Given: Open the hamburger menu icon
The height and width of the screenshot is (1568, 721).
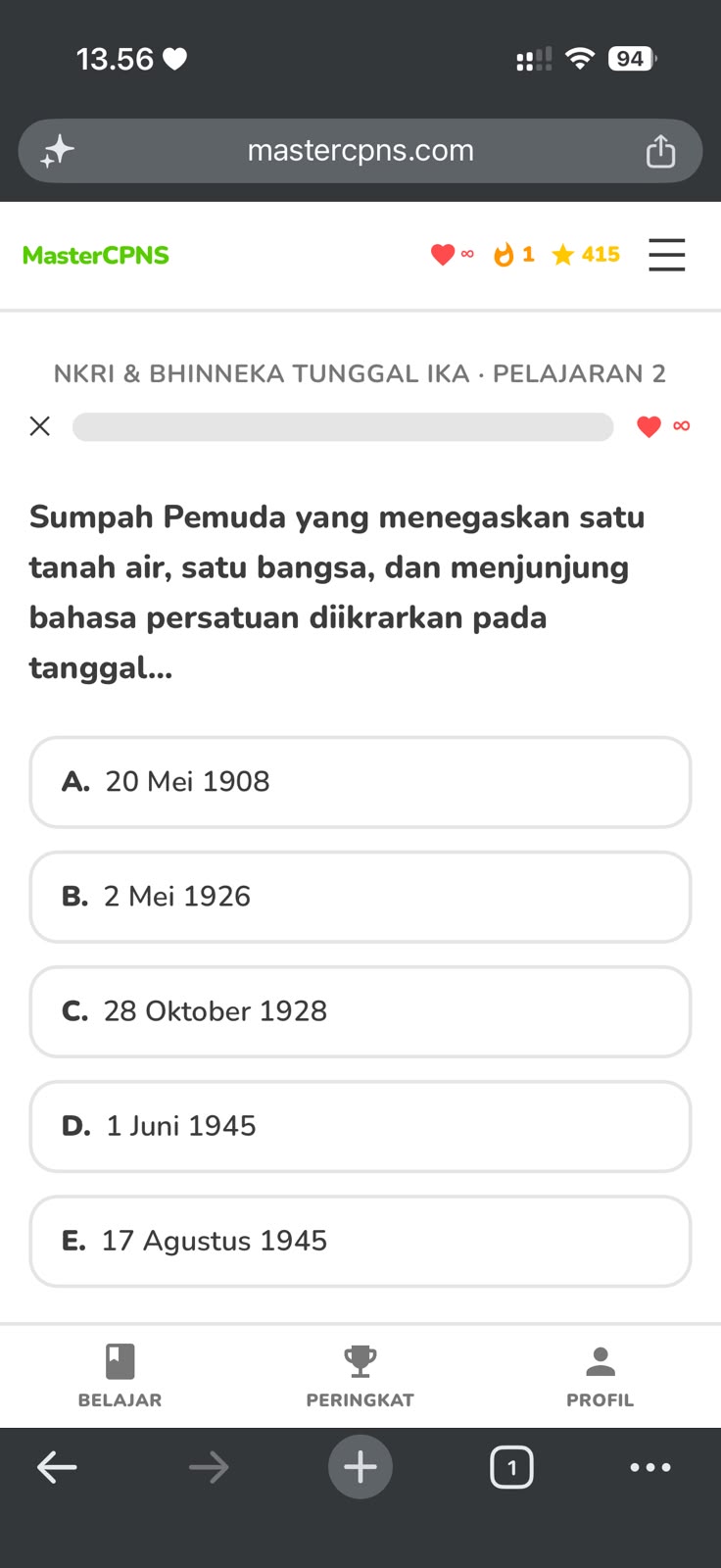Looking at the screenshot, I should tap(666, 255).
